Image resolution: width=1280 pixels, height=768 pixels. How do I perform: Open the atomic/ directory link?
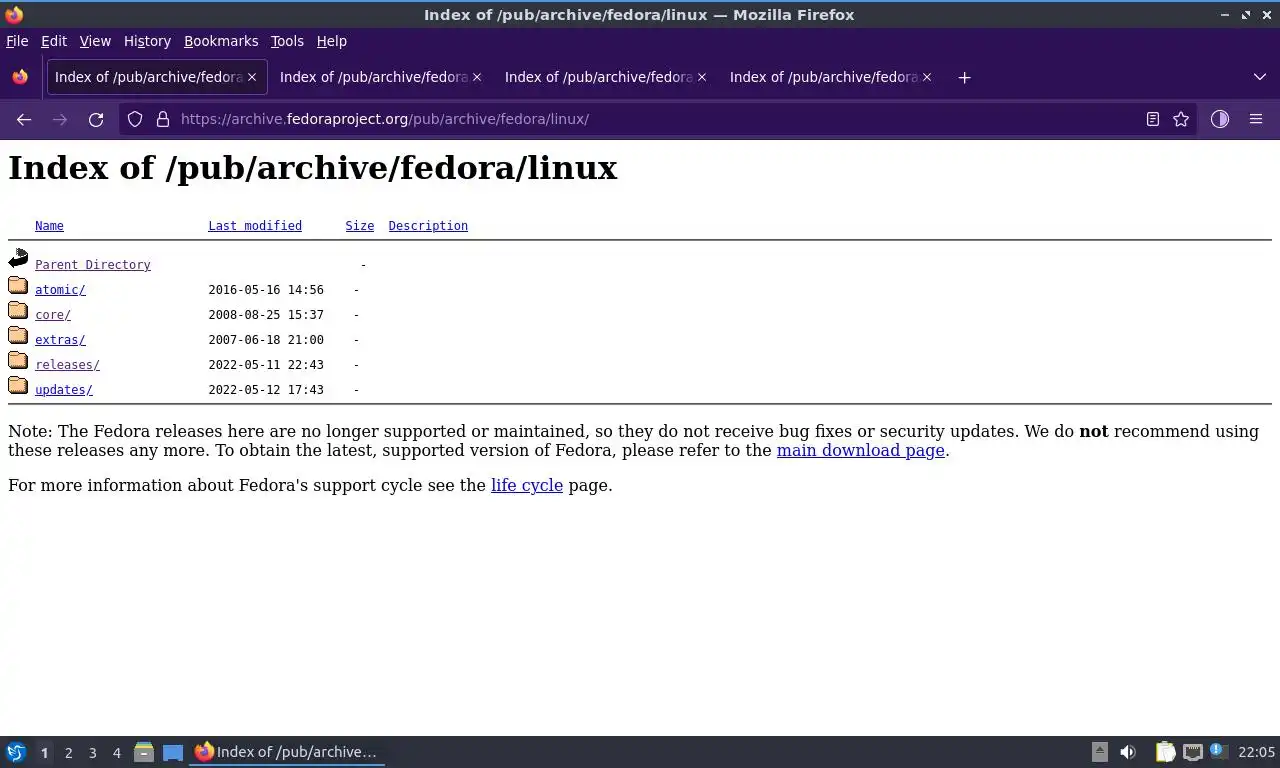coord(60,290)
